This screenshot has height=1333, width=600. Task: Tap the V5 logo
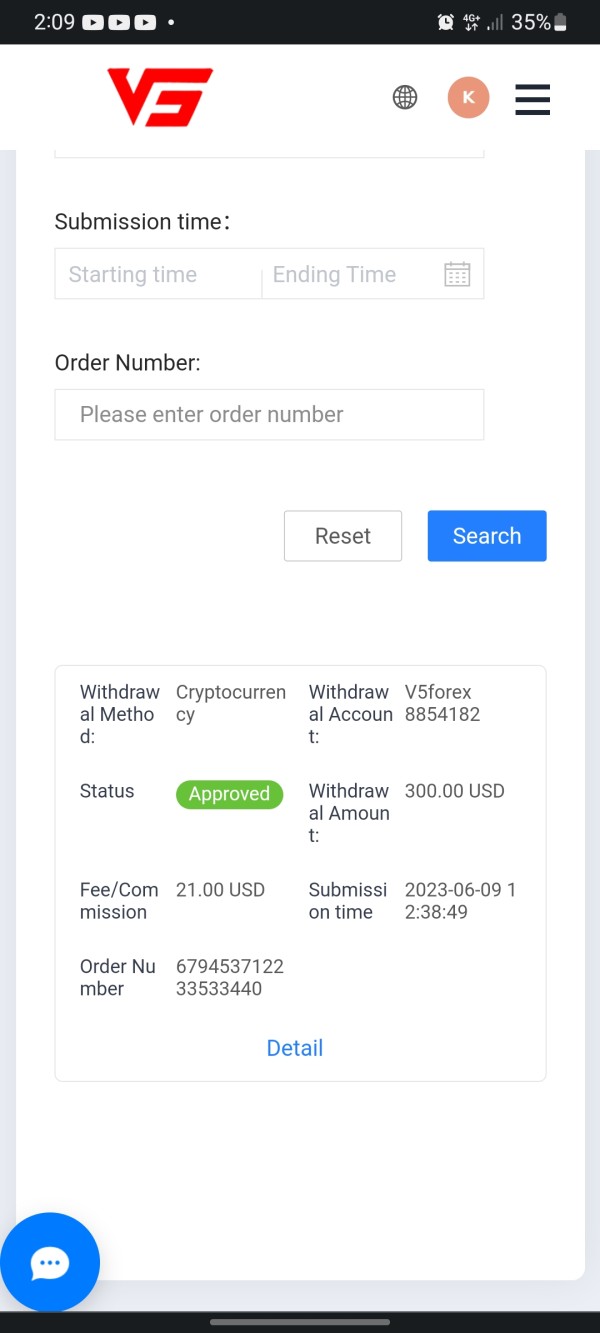tap(160, 97)
